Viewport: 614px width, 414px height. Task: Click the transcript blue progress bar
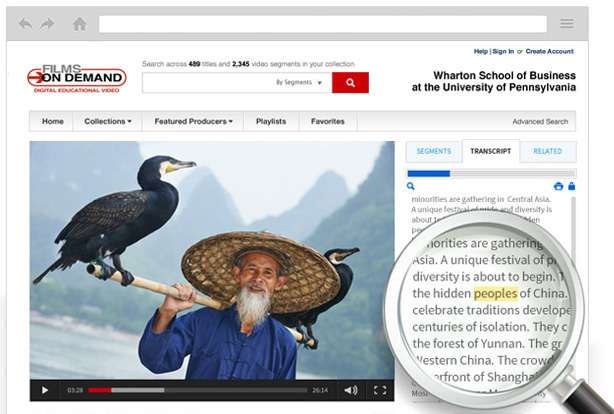429,174
